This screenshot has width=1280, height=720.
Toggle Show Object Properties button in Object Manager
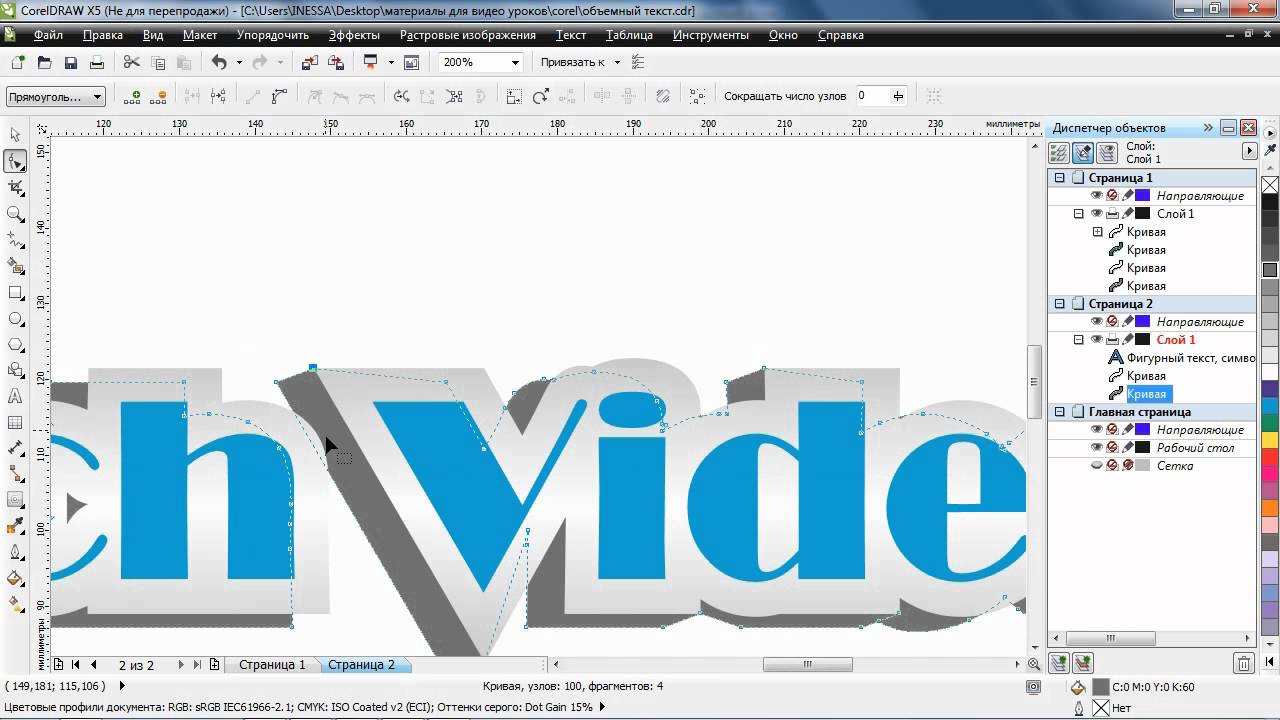click(x=1058, y=153)
